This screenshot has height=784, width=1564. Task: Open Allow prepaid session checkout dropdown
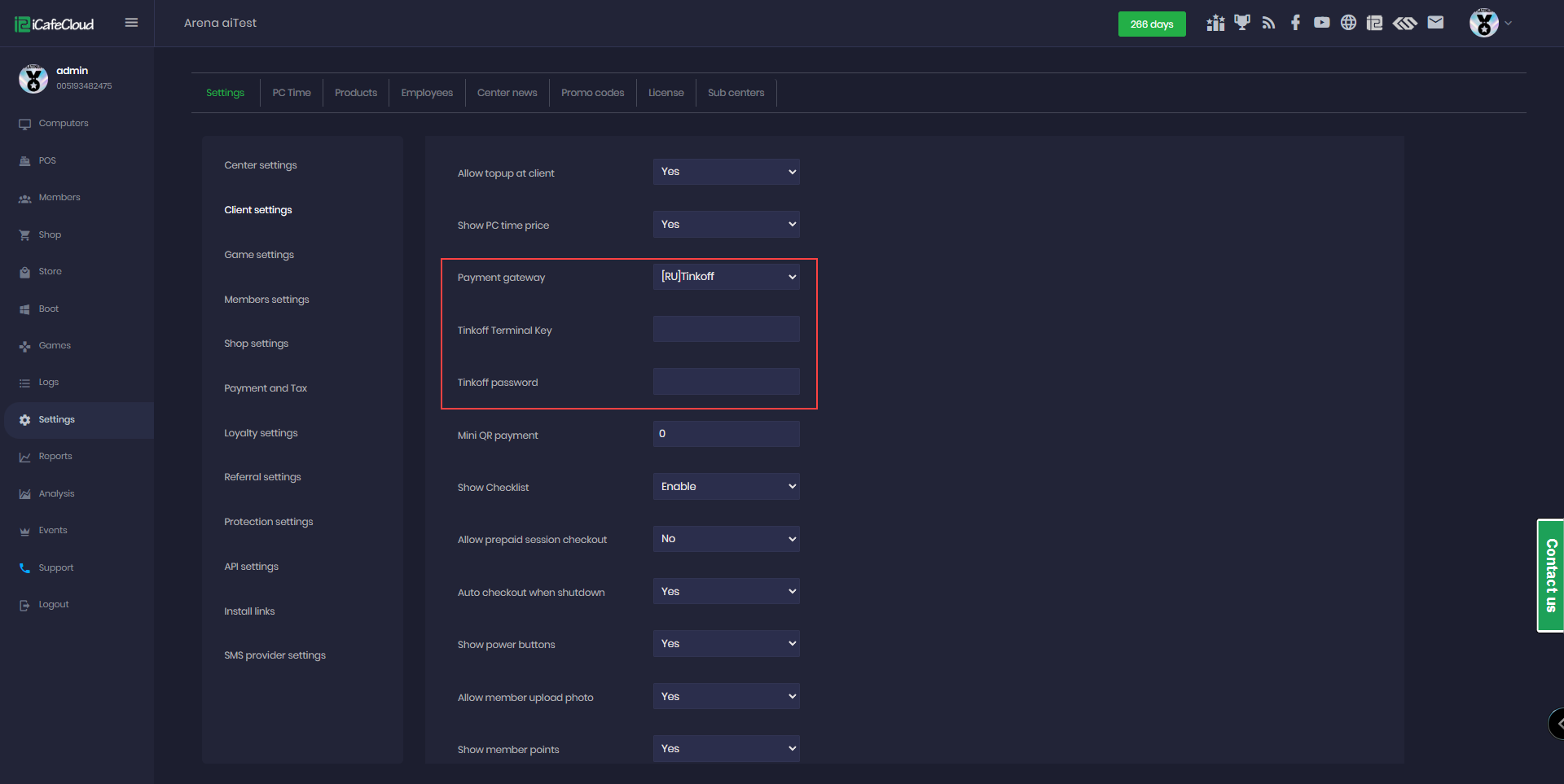tap(726, 539)
